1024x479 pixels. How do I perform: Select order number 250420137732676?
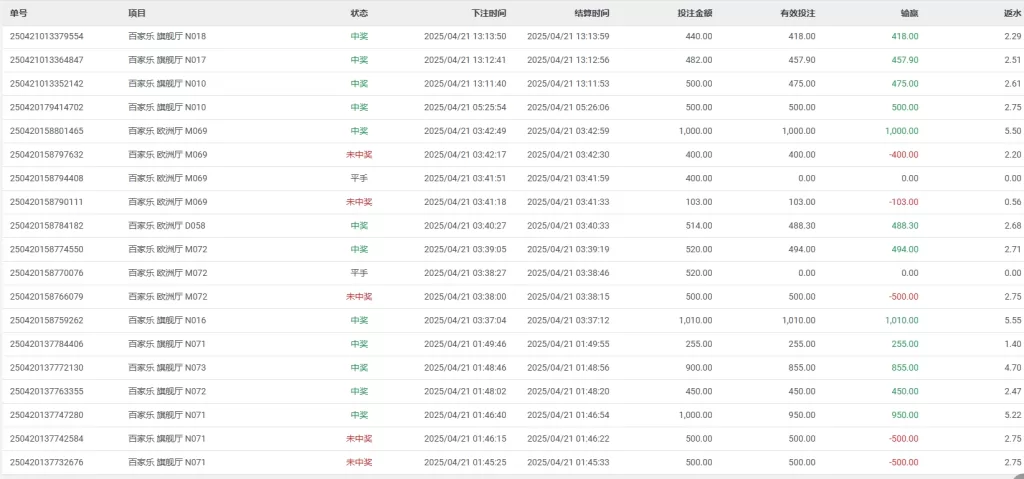(46, 463)
